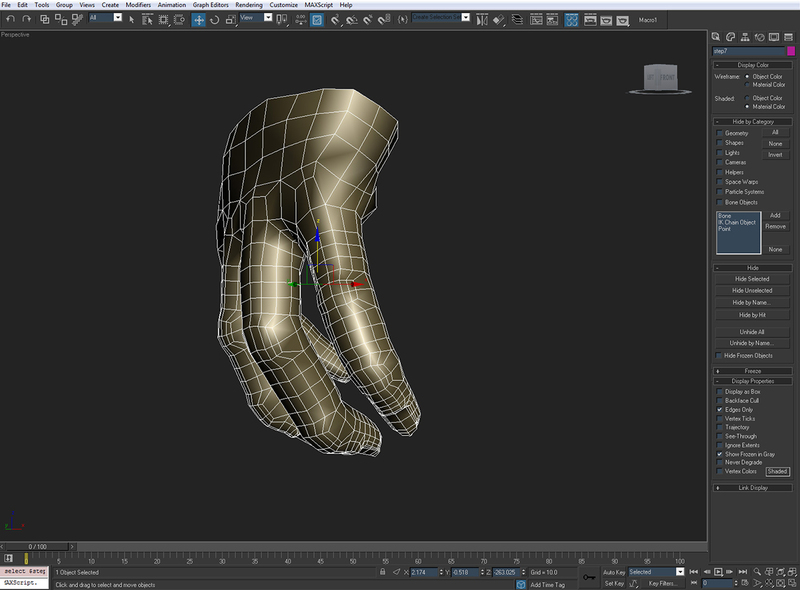Click the time slider 0 / 100 handle
This screenshot has width=800, height=590.
[37, 547]
